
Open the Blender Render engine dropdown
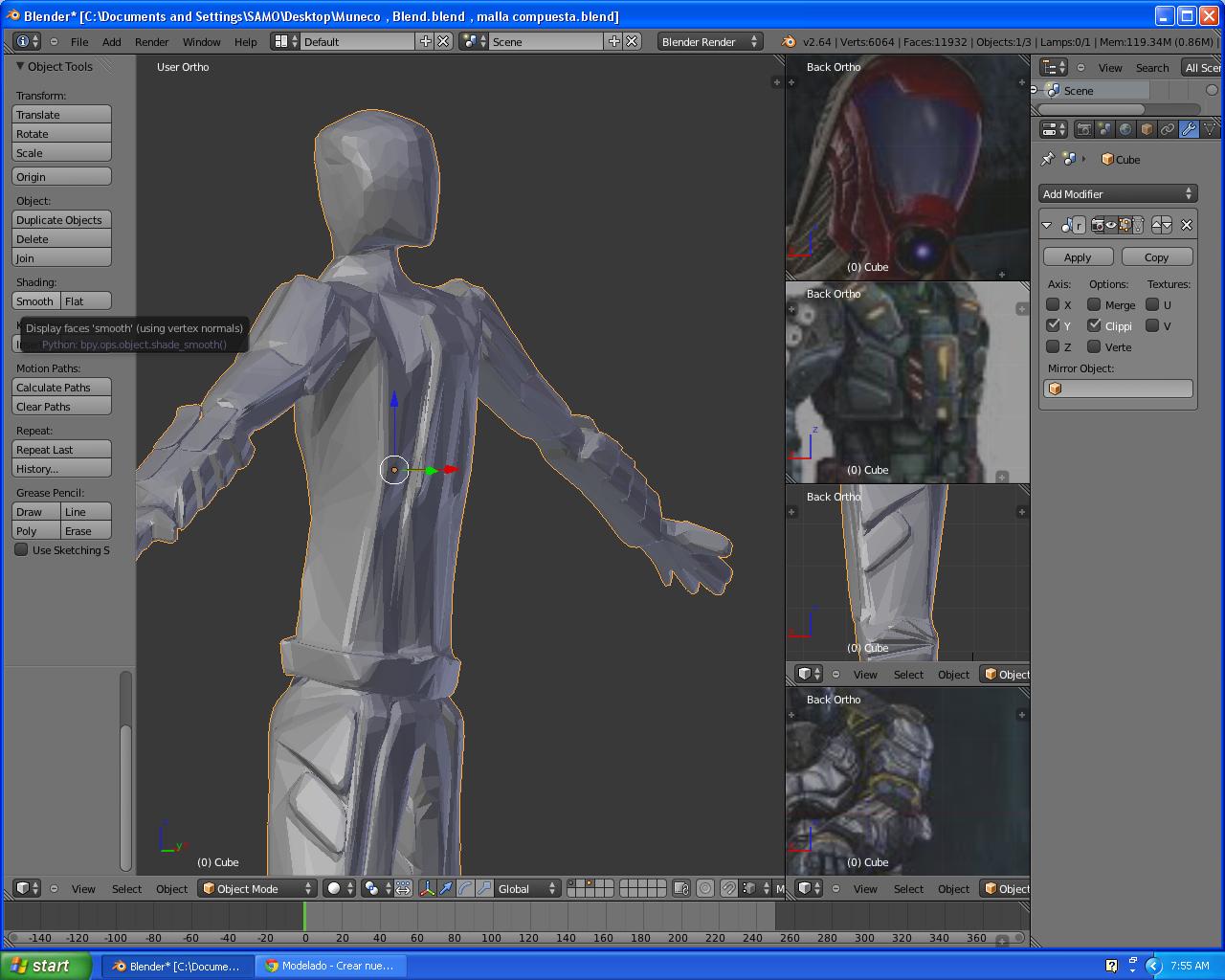click(709, 41)
